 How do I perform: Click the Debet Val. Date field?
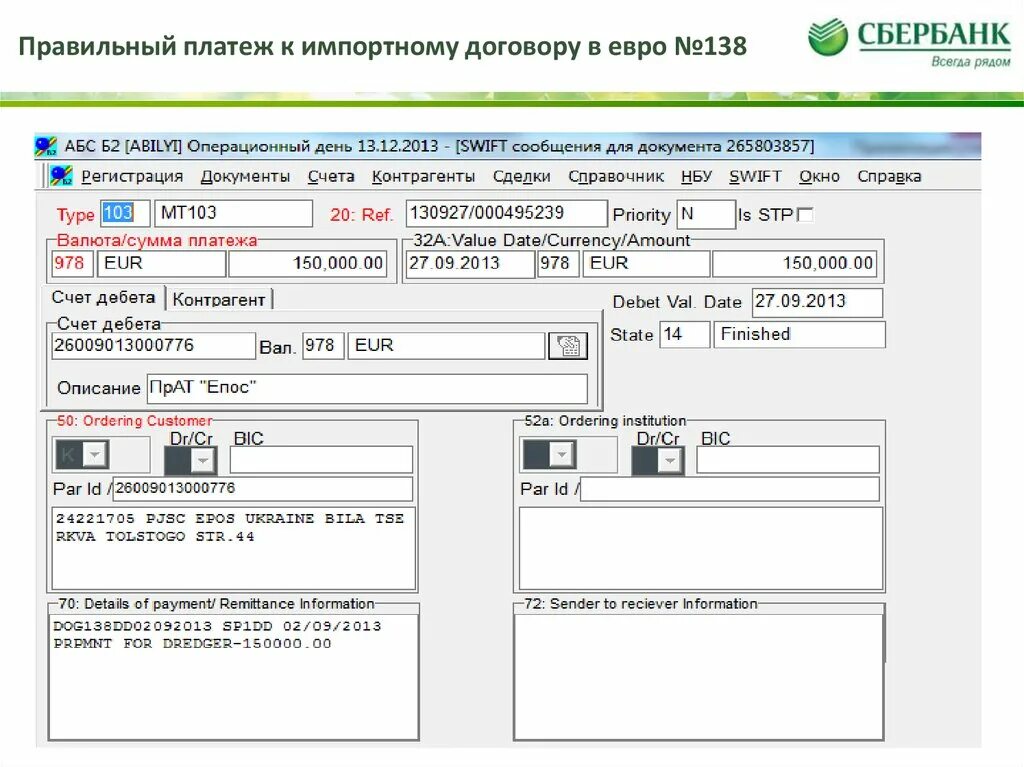pos(817,302)
